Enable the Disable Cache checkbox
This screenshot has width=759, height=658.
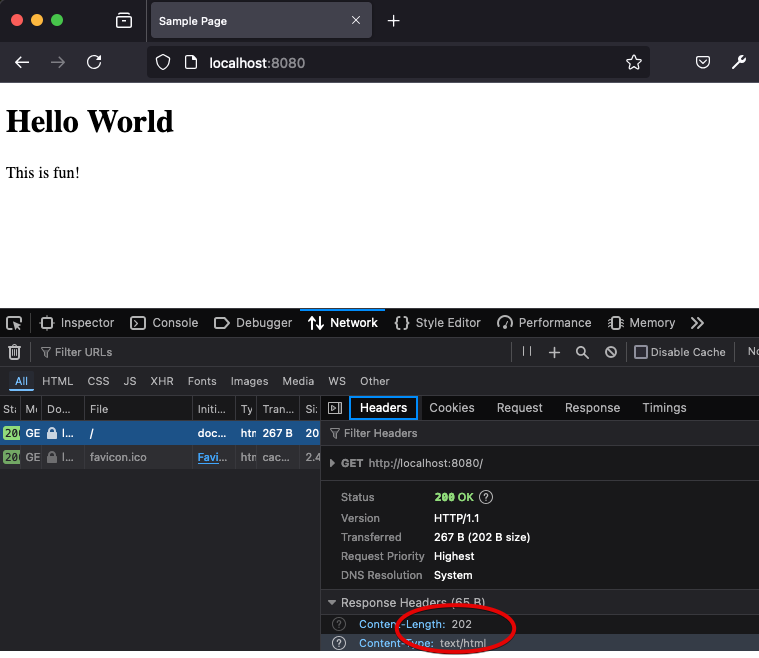pos(641,352)
